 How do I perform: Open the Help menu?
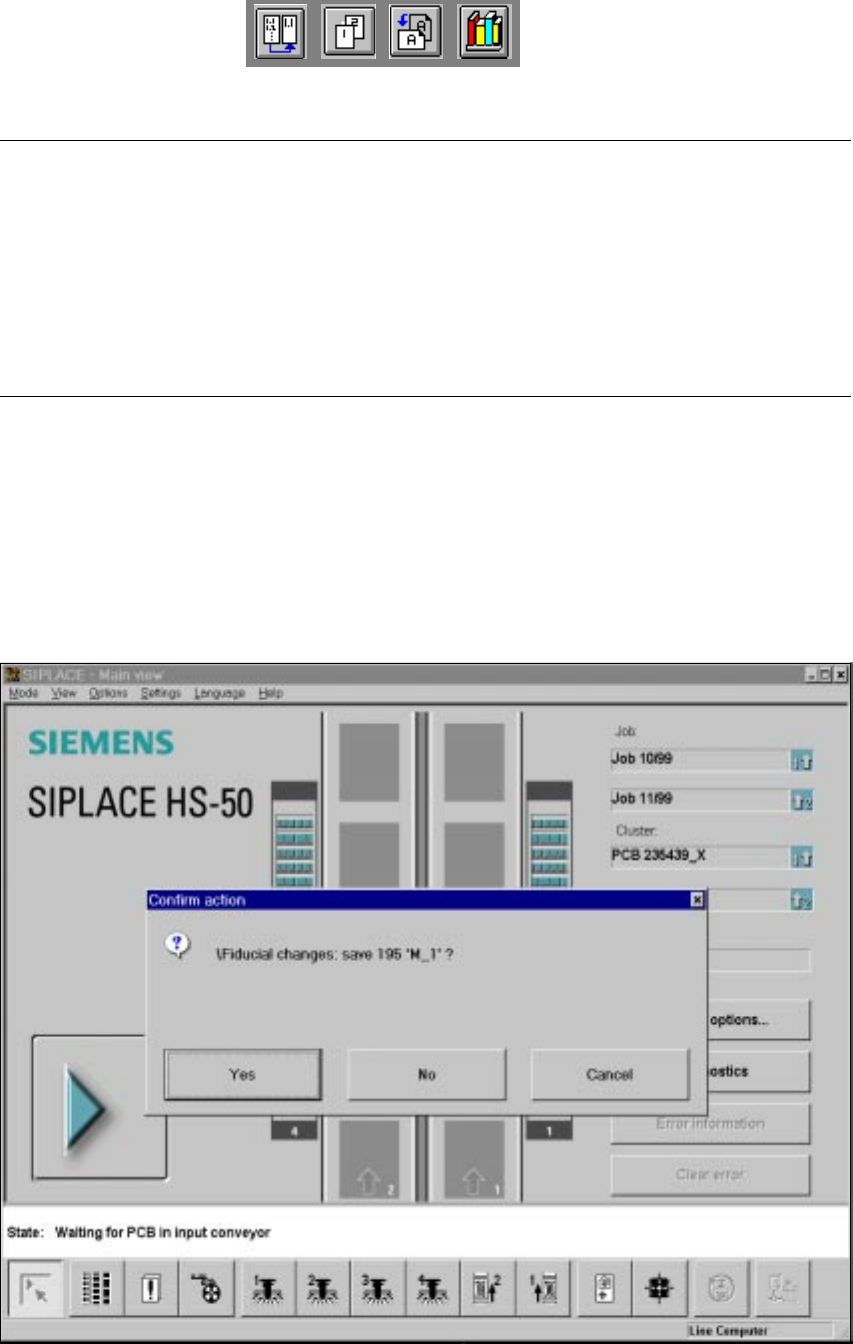coord(270,693)
